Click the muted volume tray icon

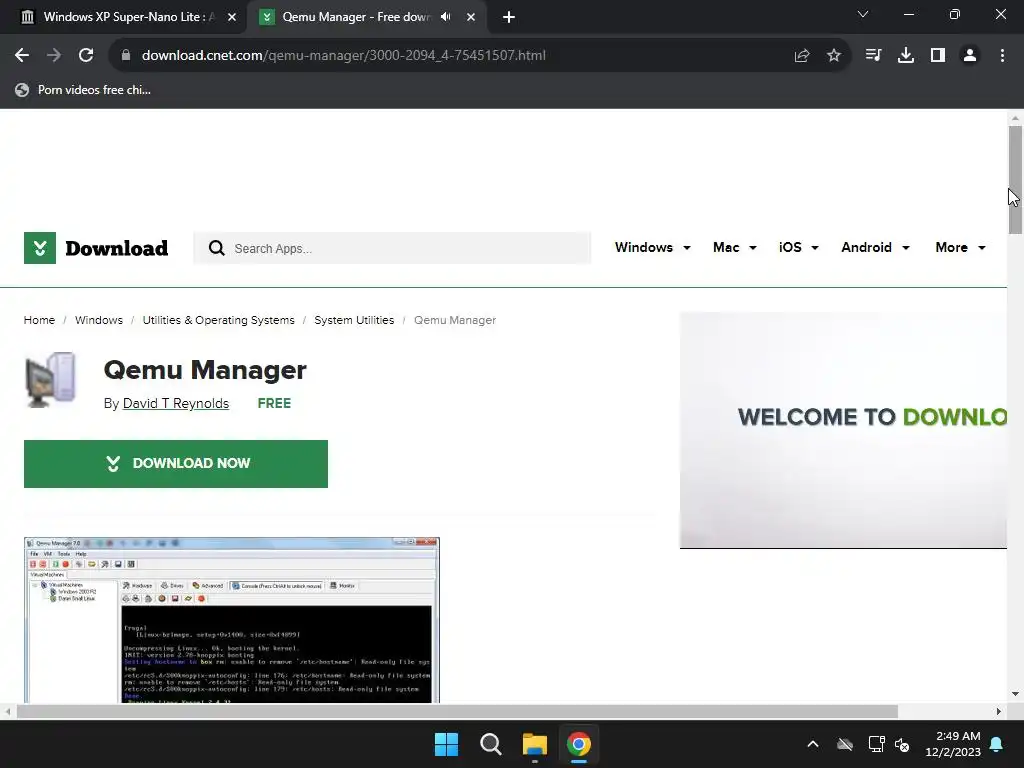[903, 744]
